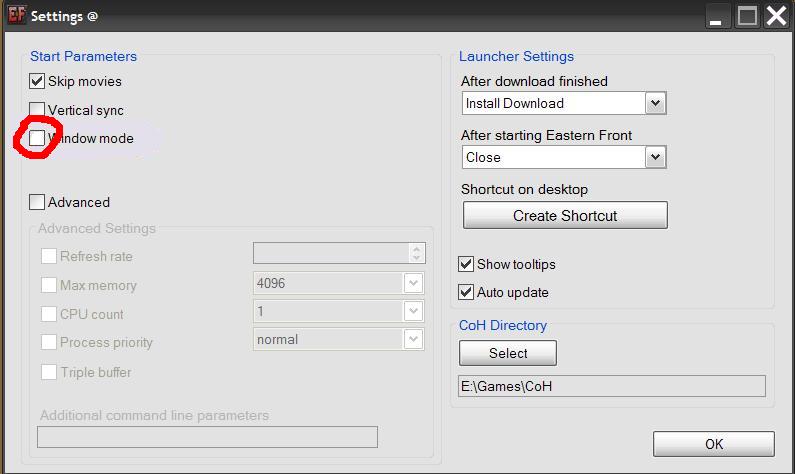
Task: Expand the CPU count dropdown
Action: click(413, 311)
